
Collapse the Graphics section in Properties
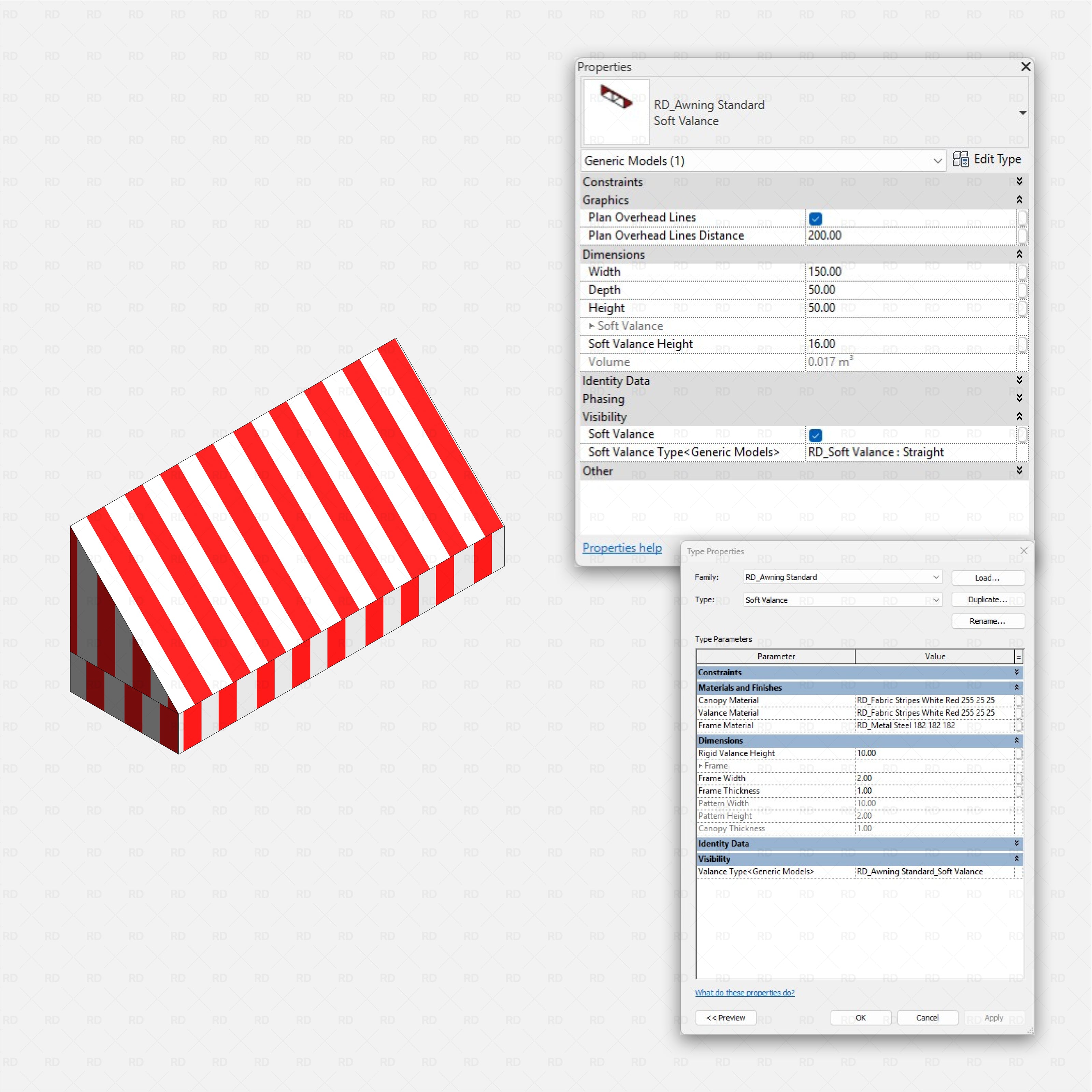tap(1019, 200)
